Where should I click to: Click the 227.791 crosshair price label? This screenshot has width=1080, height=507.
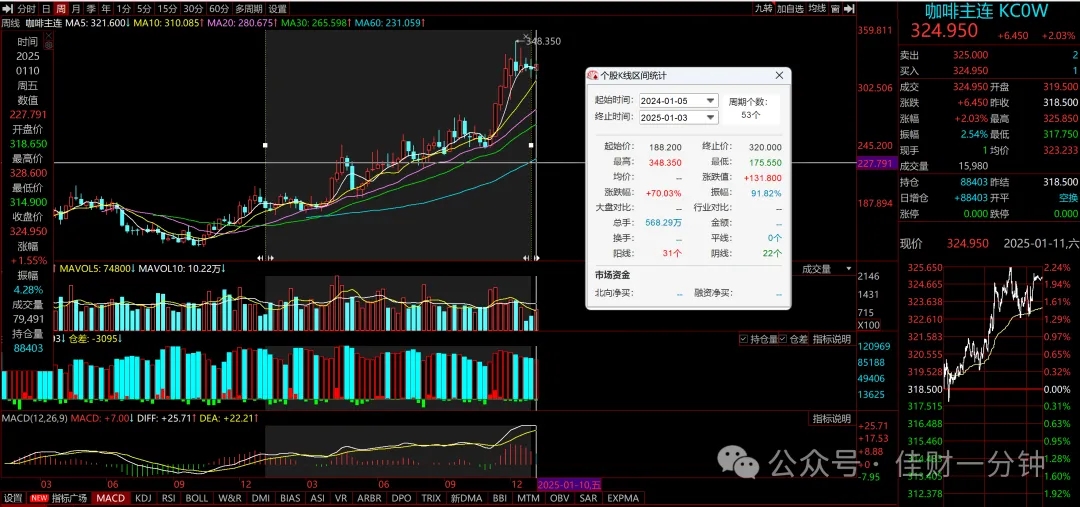(x=875, y=163)
